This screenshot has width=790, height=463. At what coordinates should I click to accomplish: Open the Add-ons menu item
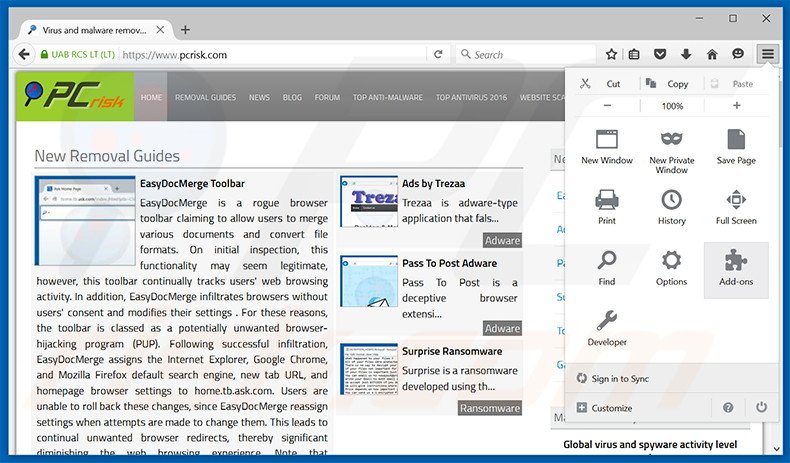point(736,270)
